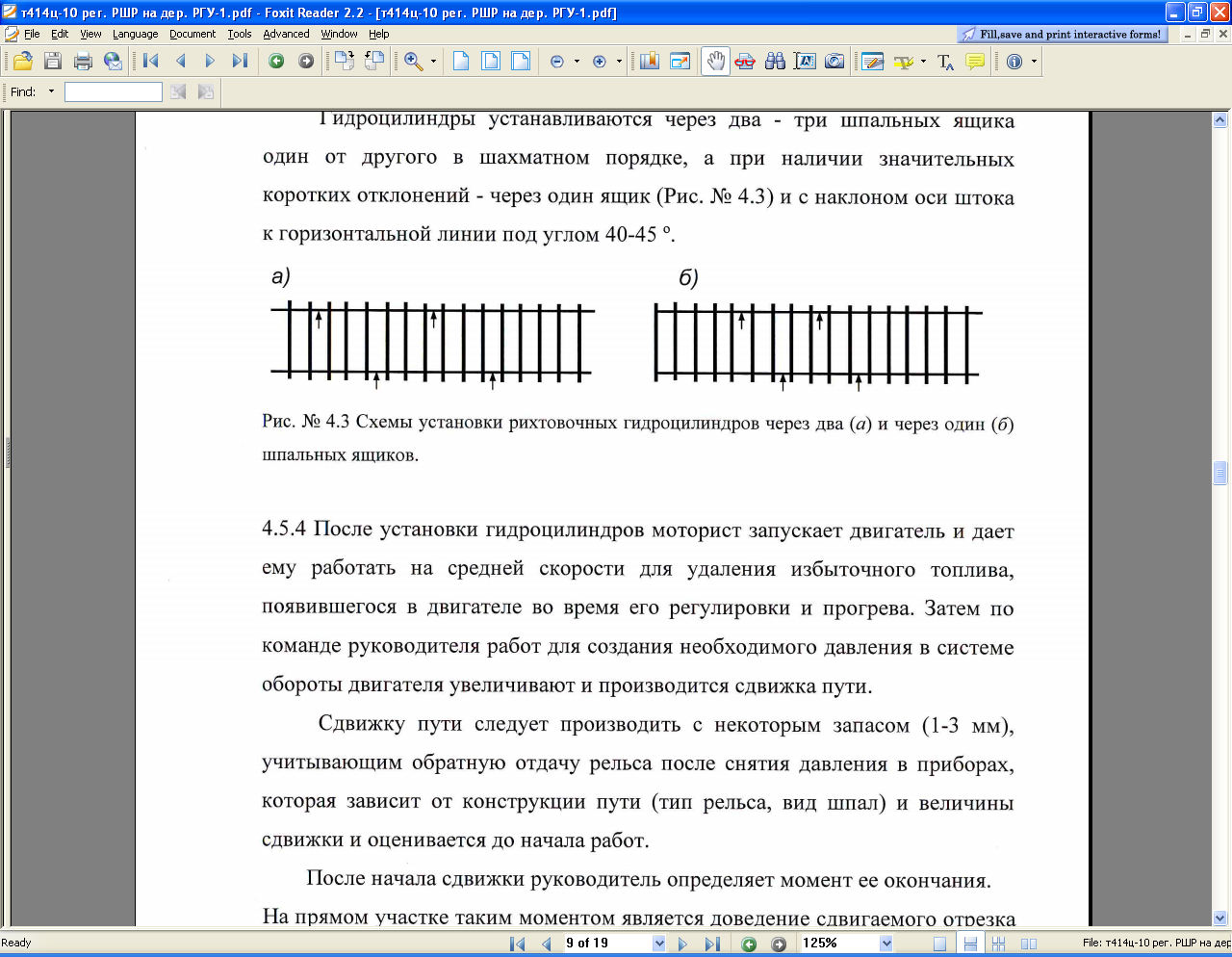Image resolution: width=1232 pixels, height=957 pixels.
Task: Rotate pages clockwise icon
Action: point(344,62)
